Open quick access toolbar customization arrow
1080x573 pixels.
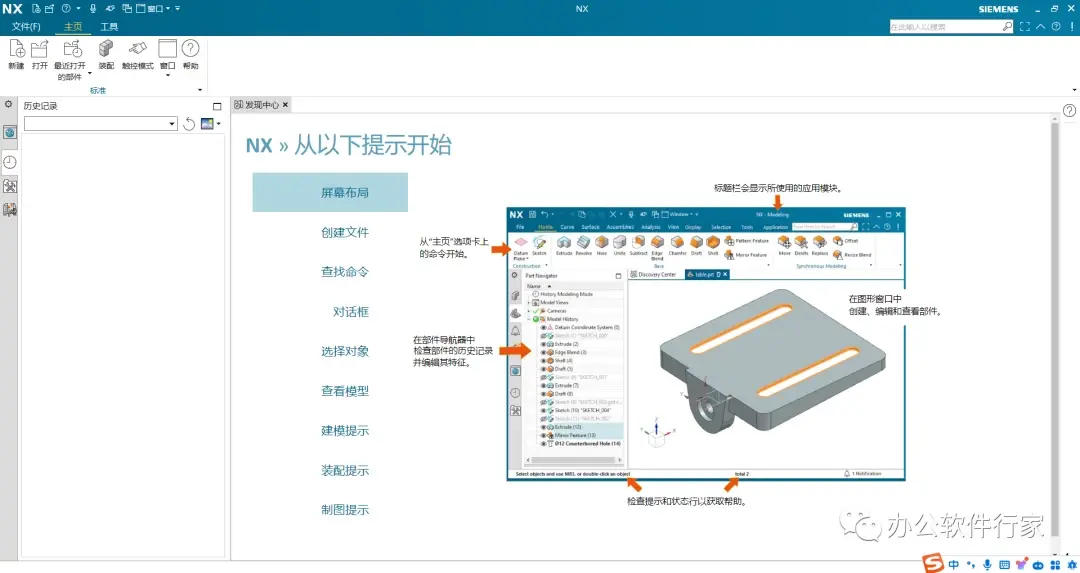click(178, 9)
